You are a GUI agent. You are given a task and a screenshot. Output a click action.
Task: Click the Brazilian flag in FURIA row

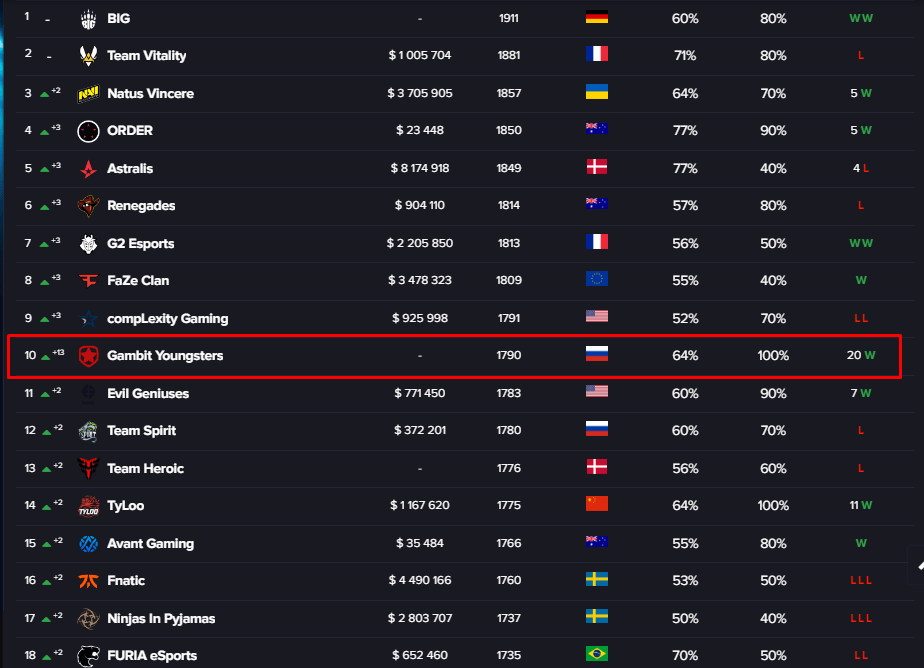click(596, 655)
